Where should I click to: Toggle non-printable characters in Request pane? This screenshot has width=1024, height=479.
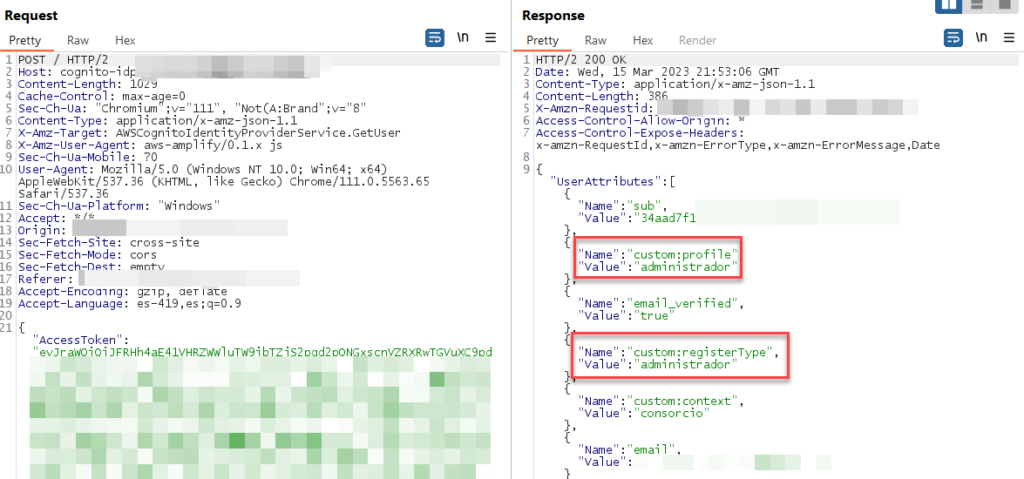point(462,38)
